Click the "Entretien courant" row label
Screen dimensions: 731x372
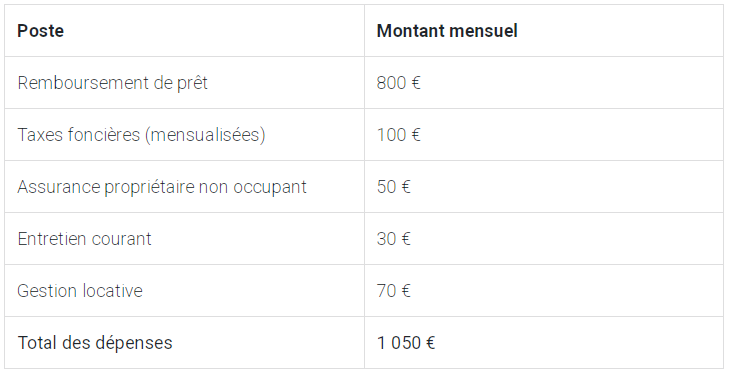point(84,239)
